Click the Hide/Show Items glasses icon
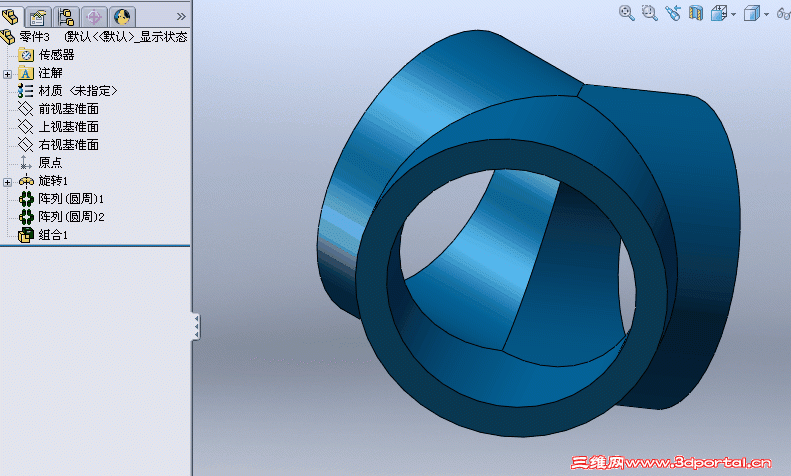This screenshot has height=476, width=791. click(784, 14)
